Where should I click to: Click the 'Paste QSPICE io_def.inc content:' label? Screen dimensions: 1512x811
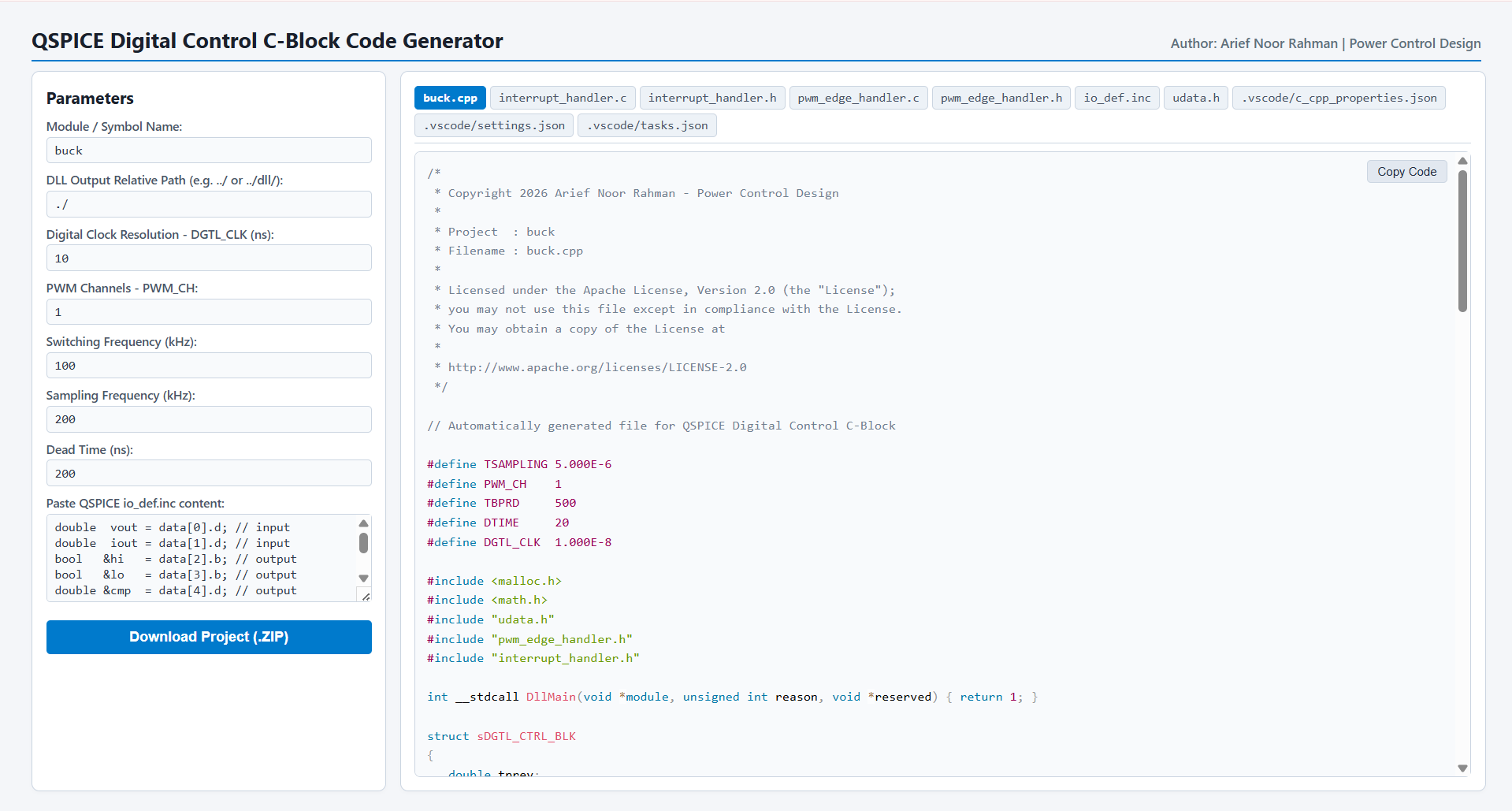[x=136, y=504]
